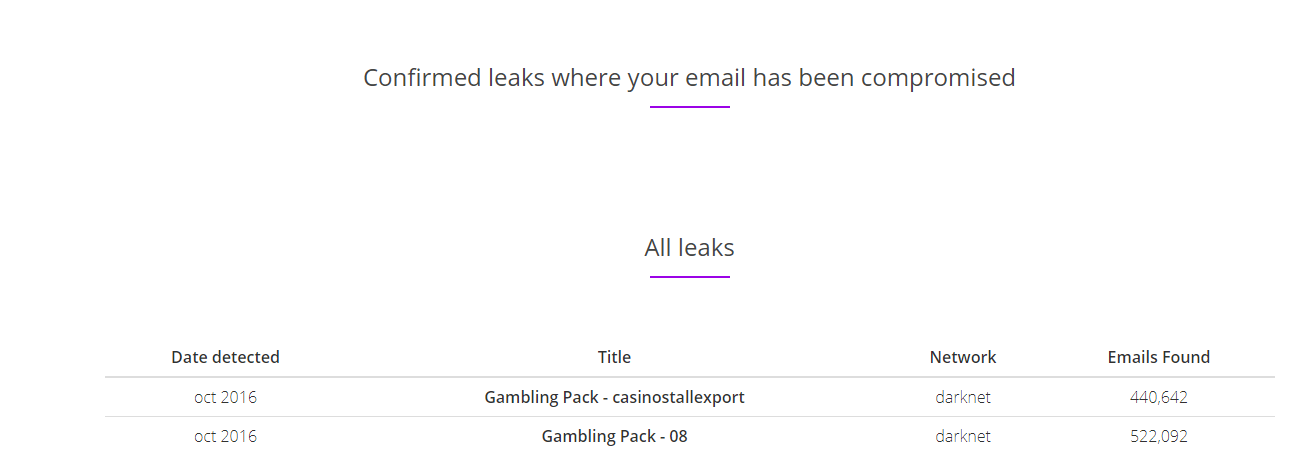Click the "Emails Found" column header
The width and height of the screenshot is (1303, 475).
coord(1158,357)
